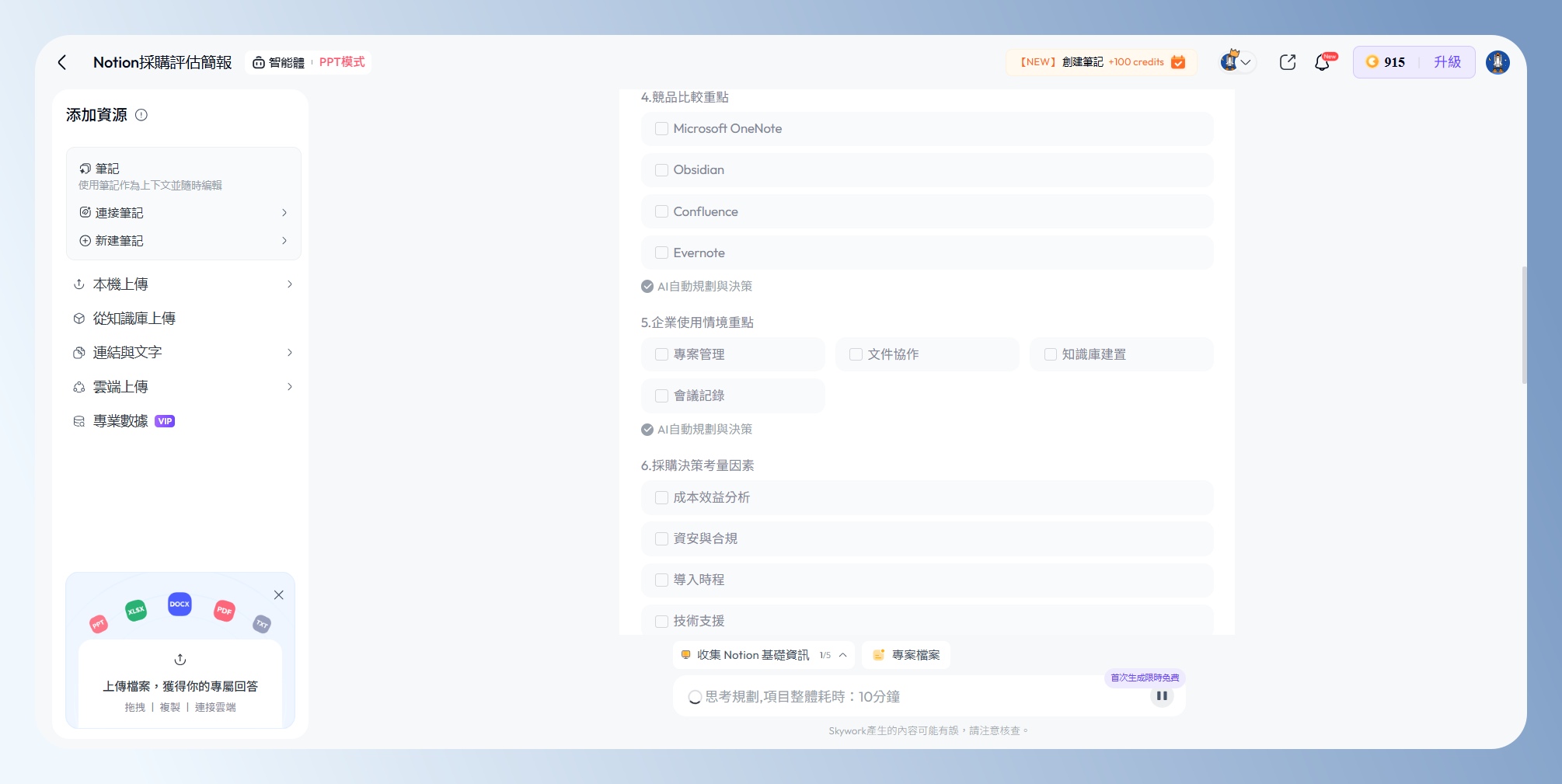Open the notifications bell
1562x784 pixels.
click(1322, 62)
